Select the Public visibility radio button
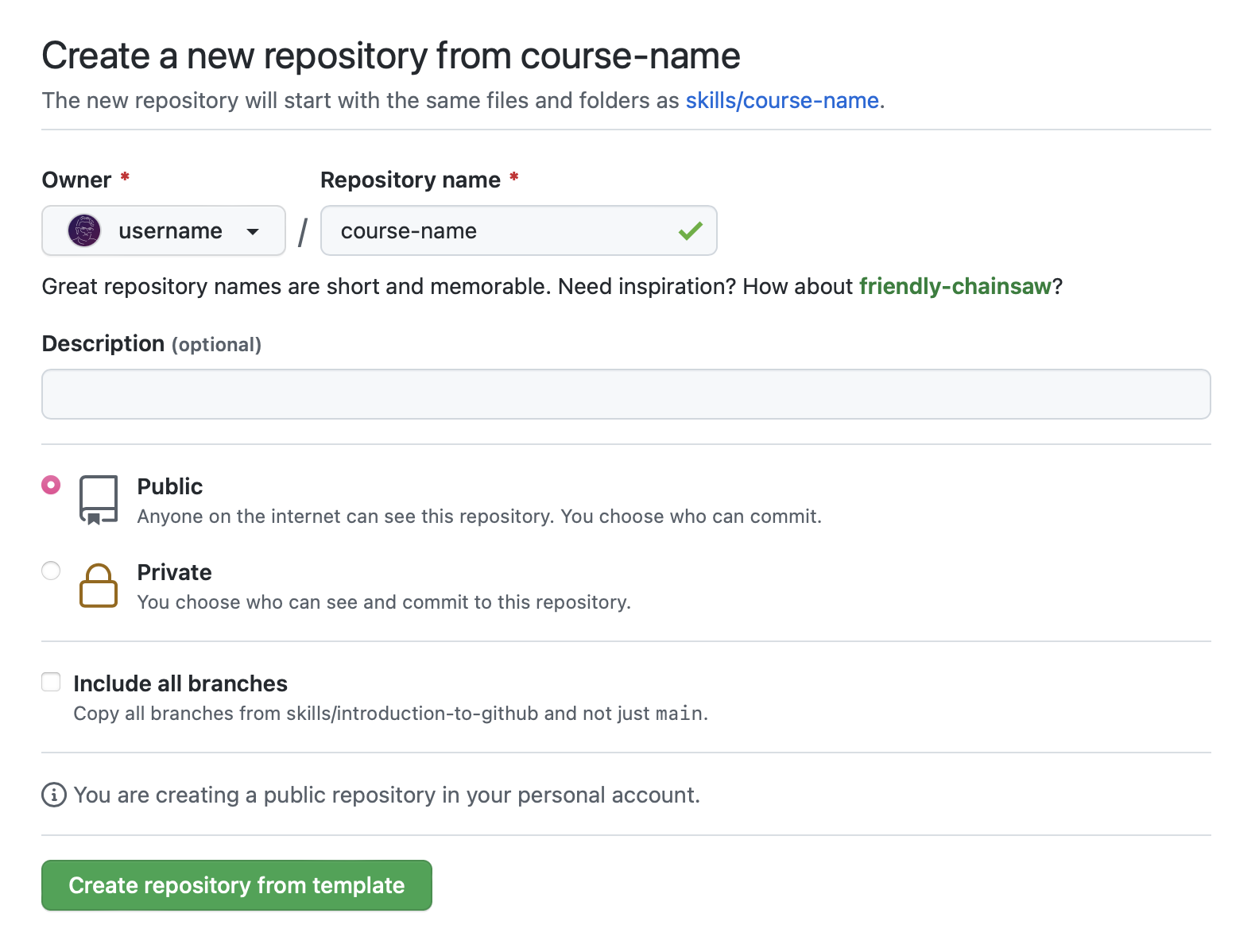 point(51,485)
